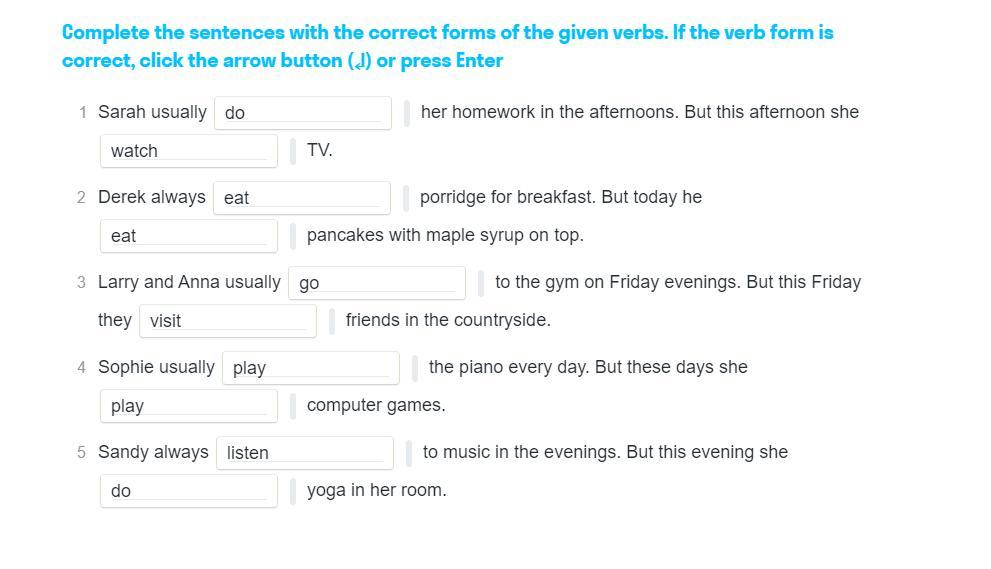Click submit bar before 'computer games'
The height and width of the screenshot is (569, 991).
coord(293,406)
